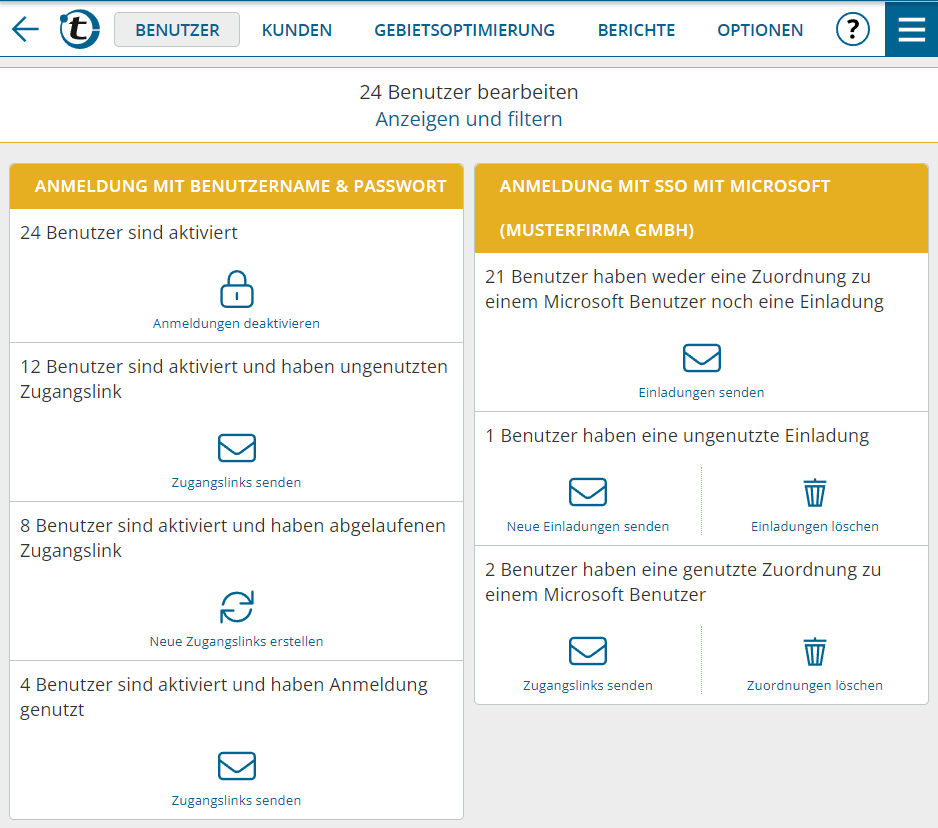Viewport: 938px width, 828px height.
Task: Switch to the BERICHTE menu tab
Action: pyautogui.click(x=636, y=30)
